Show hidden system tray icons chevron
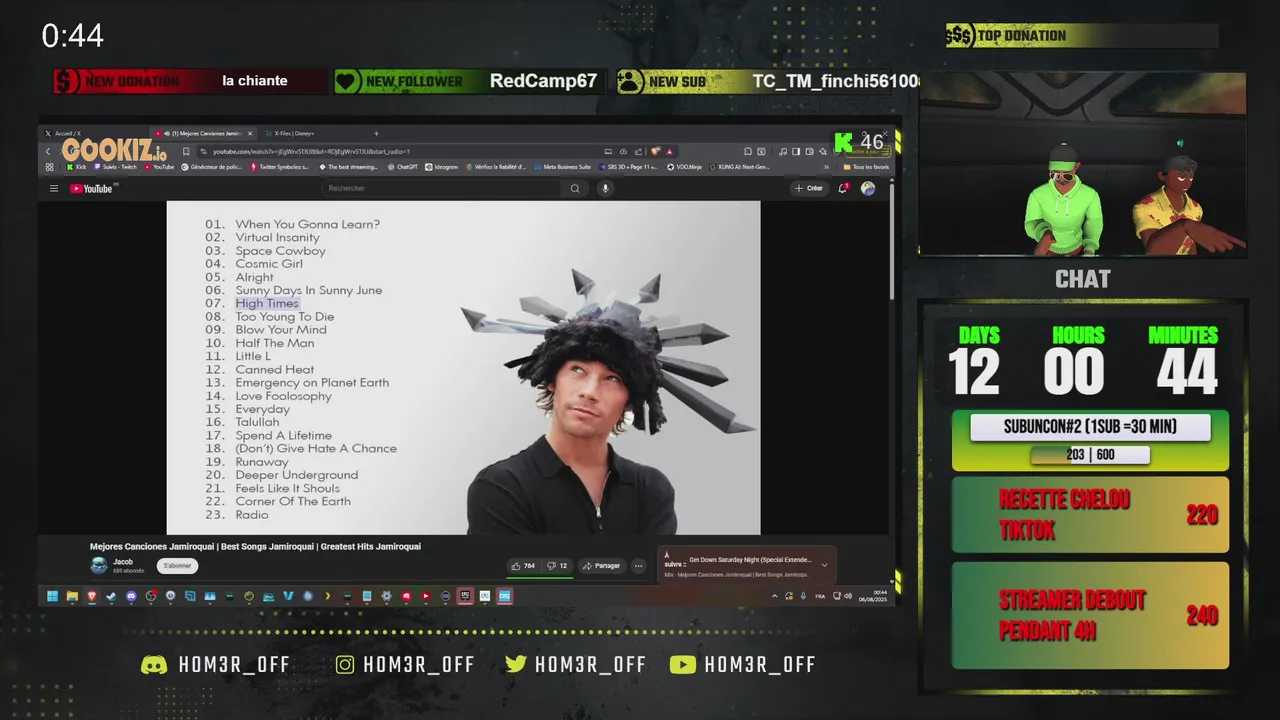 point(774,596)
